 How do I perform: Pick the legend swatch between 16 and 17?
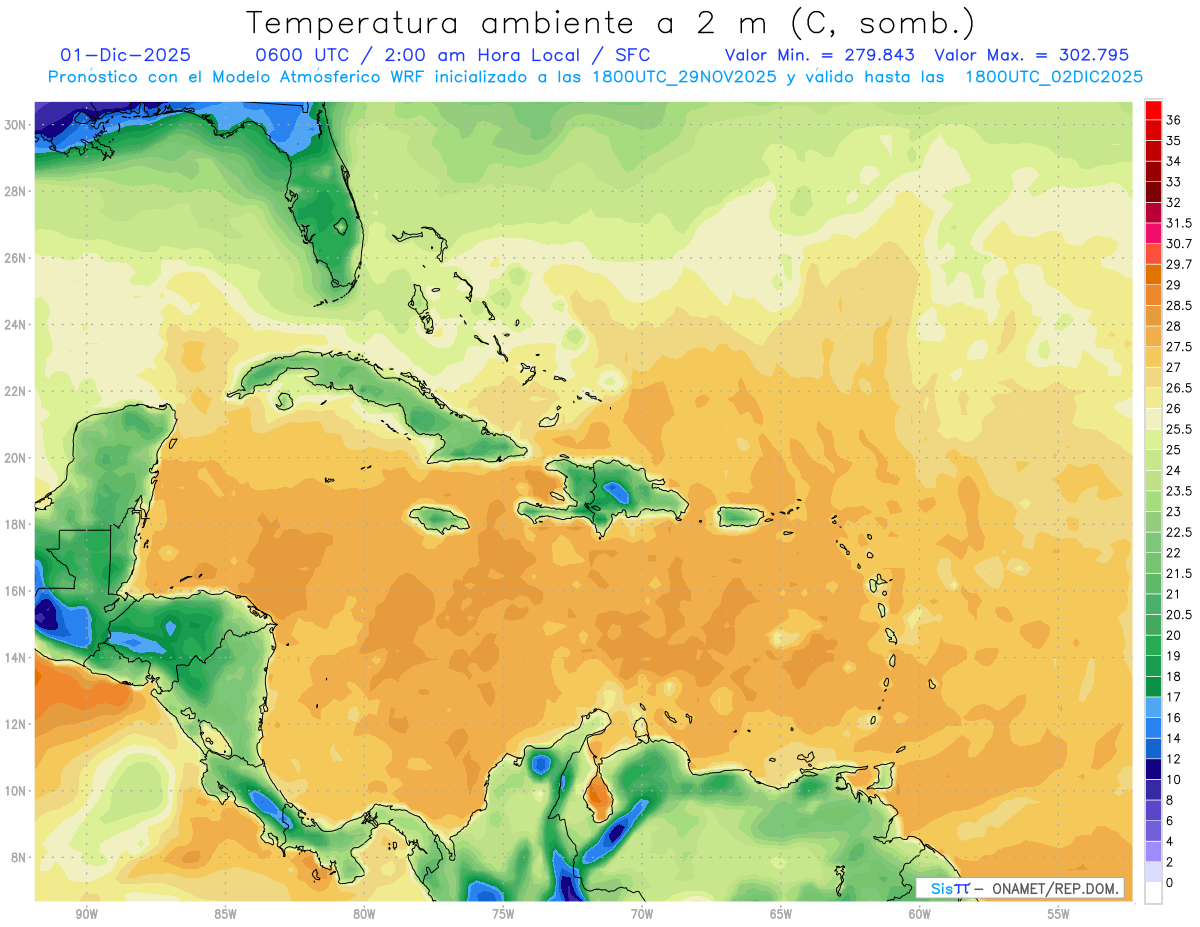[1153, 707]
